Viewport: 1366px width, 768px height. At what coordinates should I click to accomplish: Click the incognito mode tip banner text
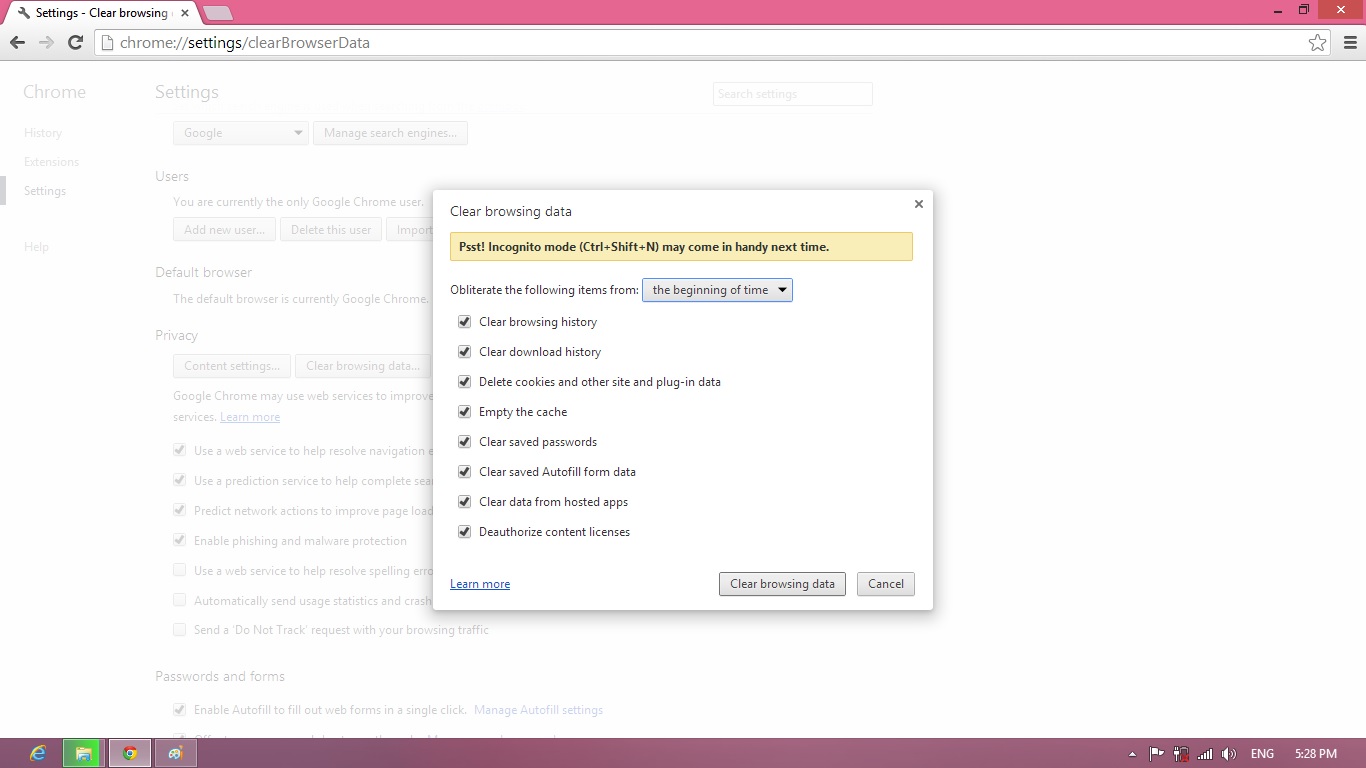point(644,247)
